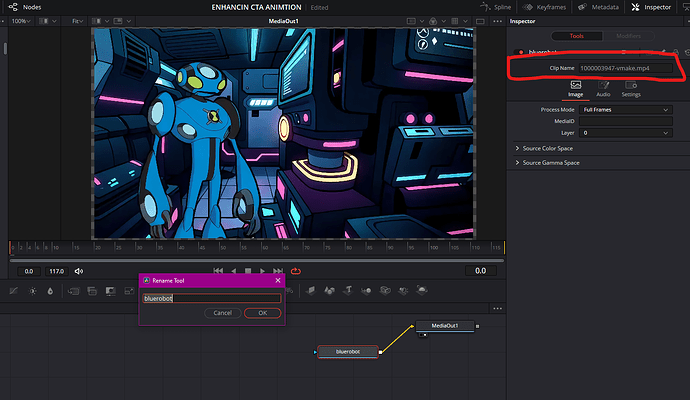690x400 pixels.
Task: Stop playback
Action: (248, 271)
